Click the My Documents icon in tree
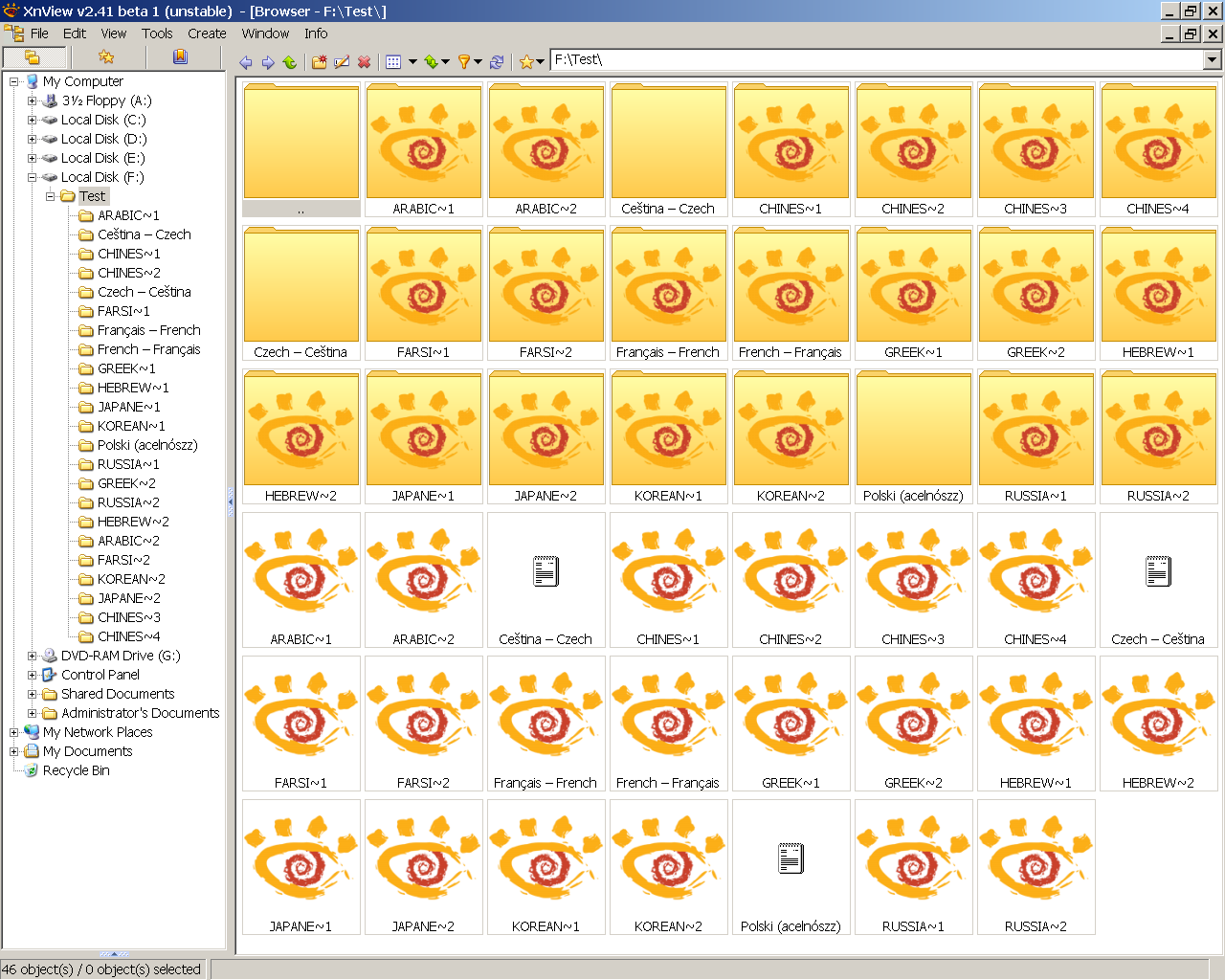The width and height of the screenshot is (1225, 980). click(x=32, y=751)
